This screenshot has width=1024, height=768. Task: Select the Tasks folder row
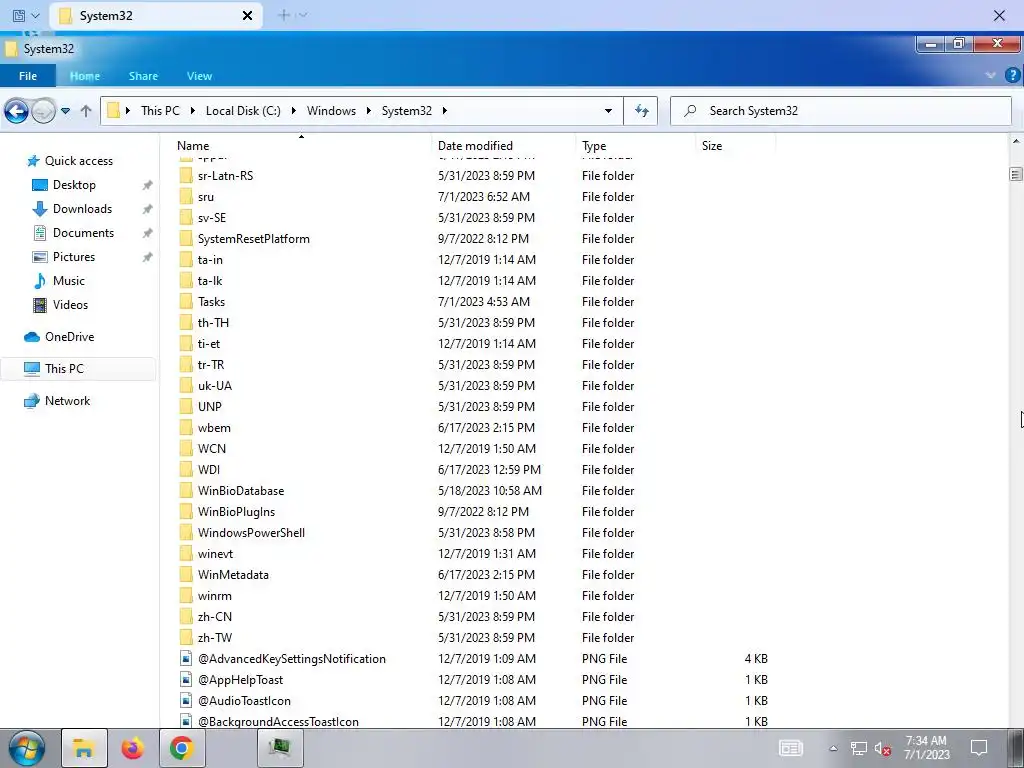click(475, 302)
